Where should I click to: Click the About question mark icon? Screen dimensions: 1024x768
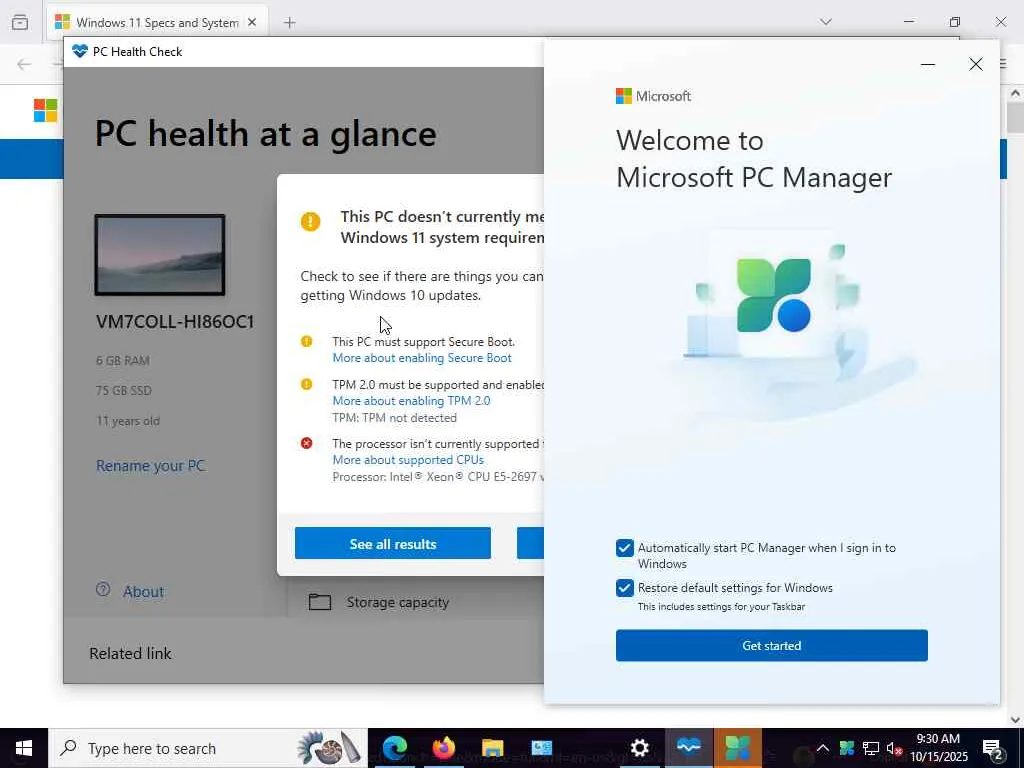[103, 590]
